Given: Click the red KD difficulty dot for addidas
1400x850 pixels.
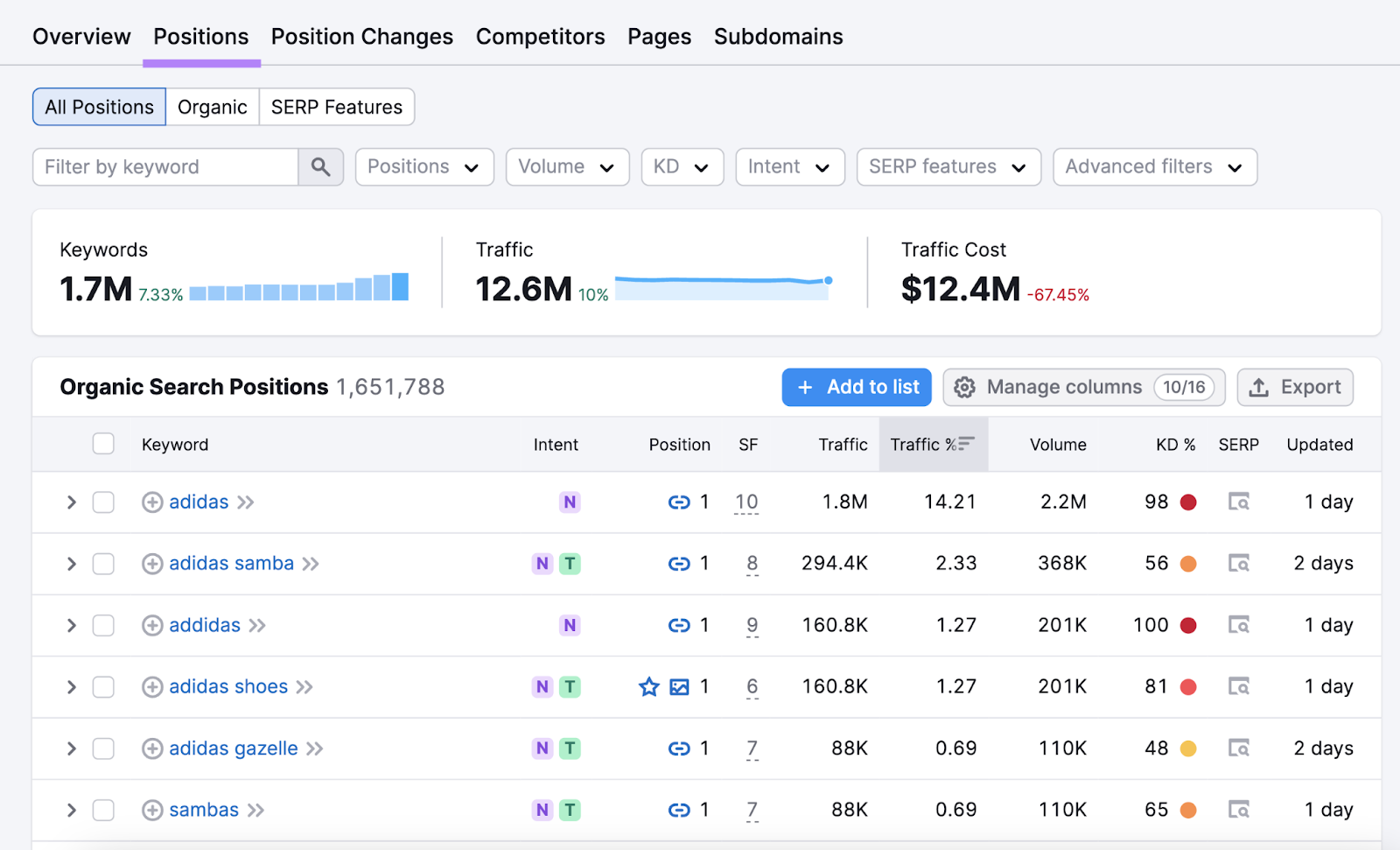Looking at the screenshot, I should 1188,625.
